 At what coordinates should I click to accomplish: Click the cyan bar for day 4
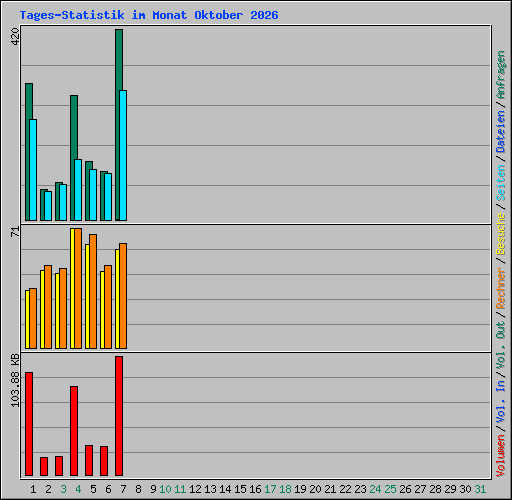coord(78,190)
